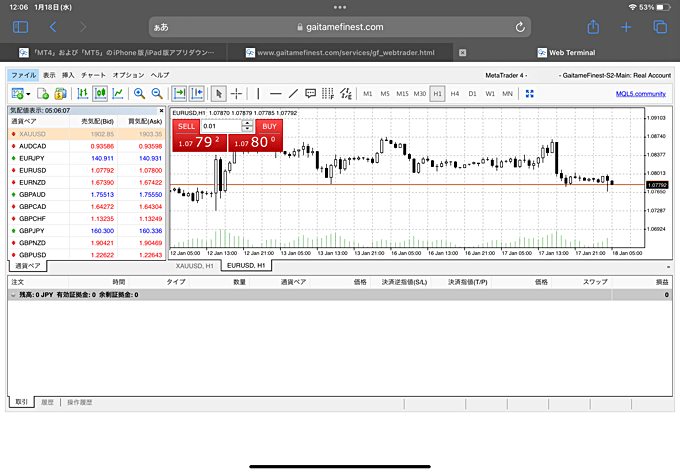
Task: Toggle fullscreen mode icon
Action: 530,94
